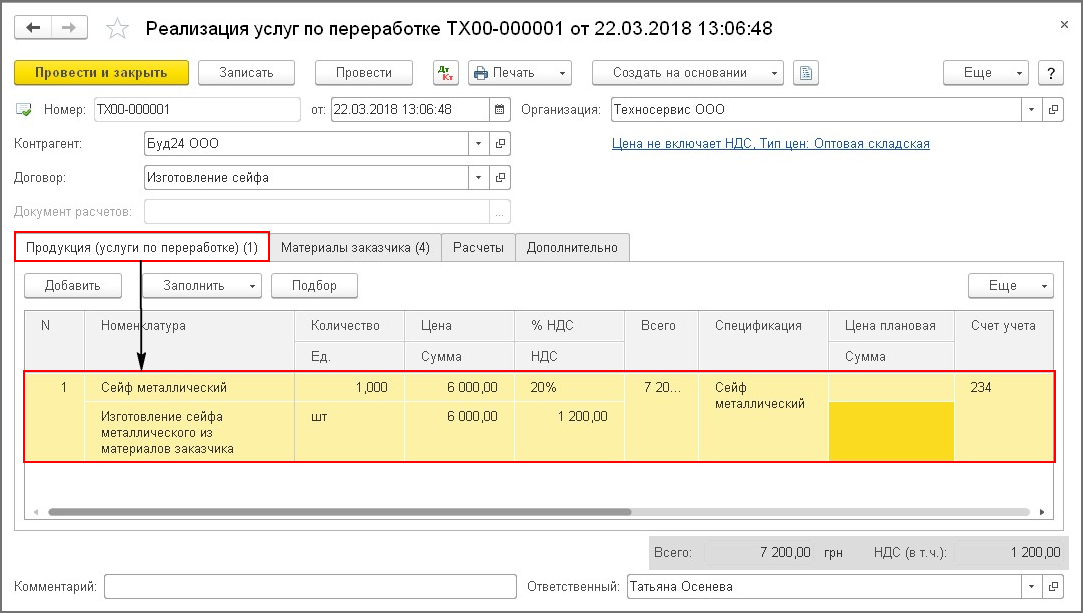Open Договор record with open icon
The image size is (1083, 613).
tap(500, 178)
